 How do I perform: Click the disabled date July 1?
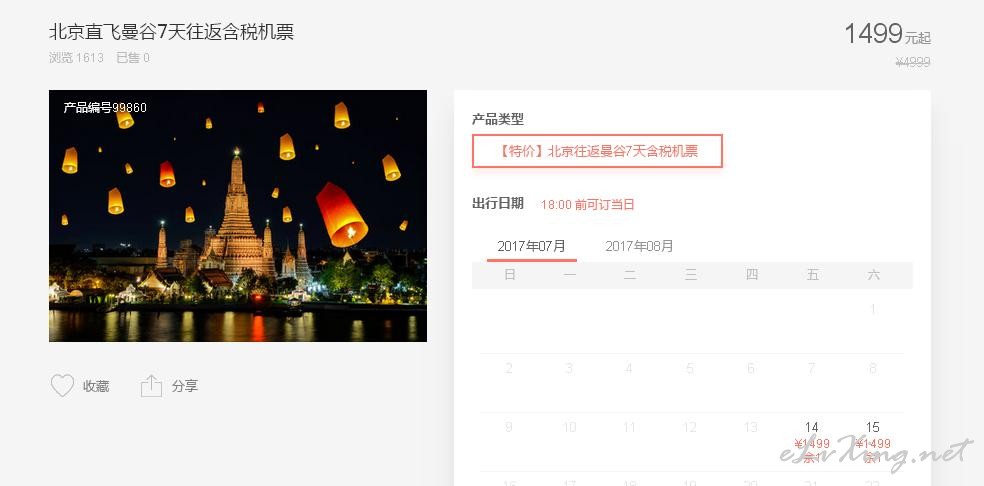pyautogui.click(x=873, y=309)
